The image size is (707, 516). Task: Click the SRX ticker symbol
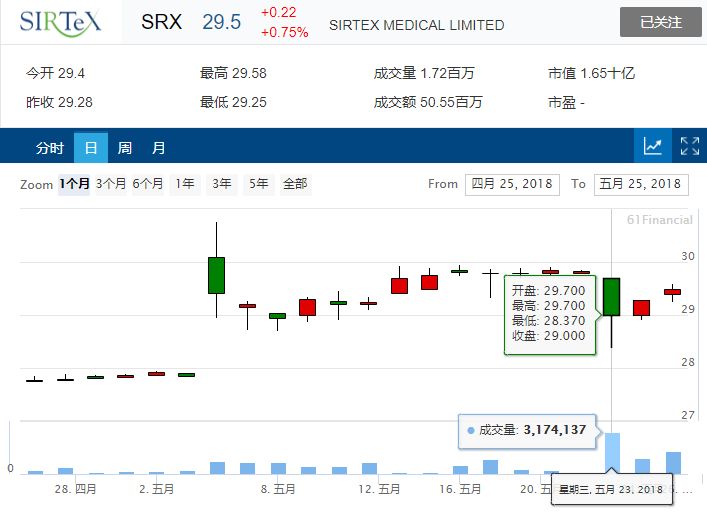(x=161, y=22)
